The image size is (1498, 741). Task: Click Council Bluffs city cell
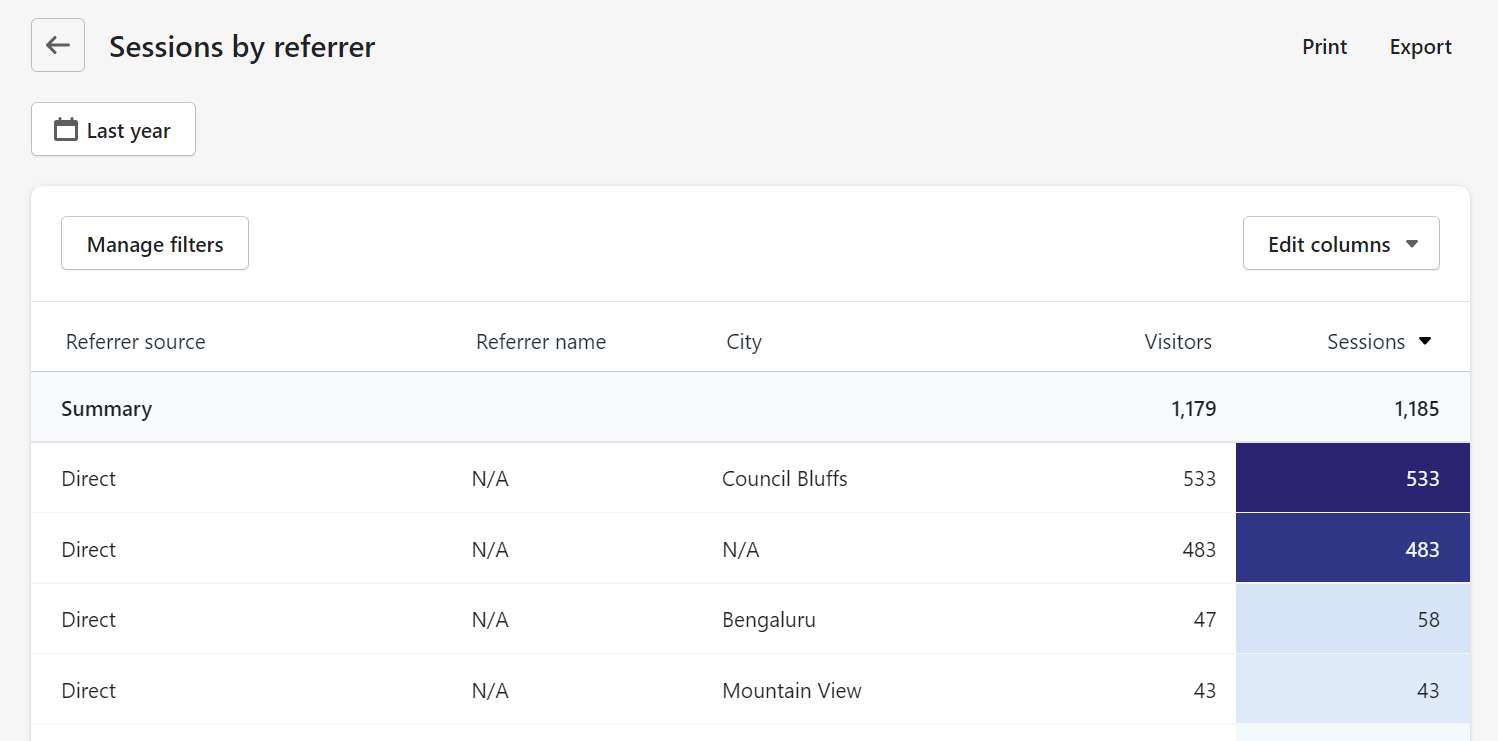(785, 479)
